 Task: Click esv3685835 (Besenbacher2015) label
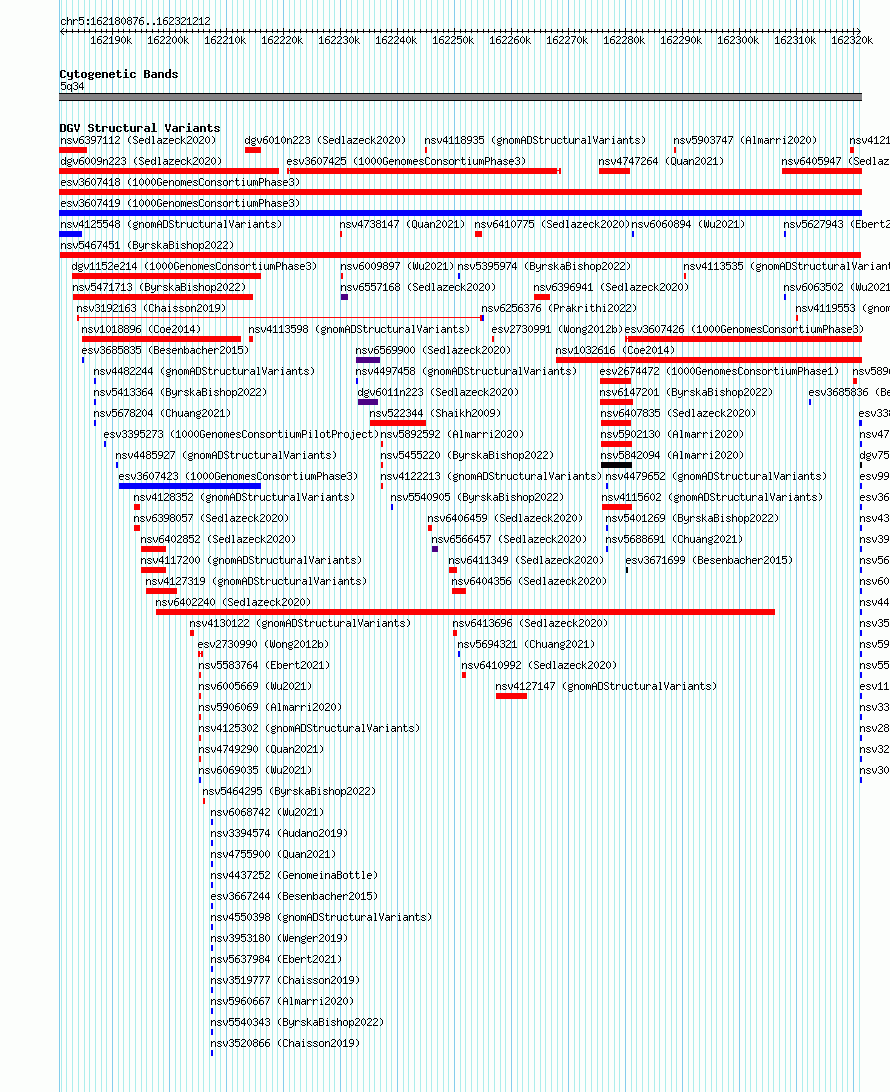pos(165,350)
